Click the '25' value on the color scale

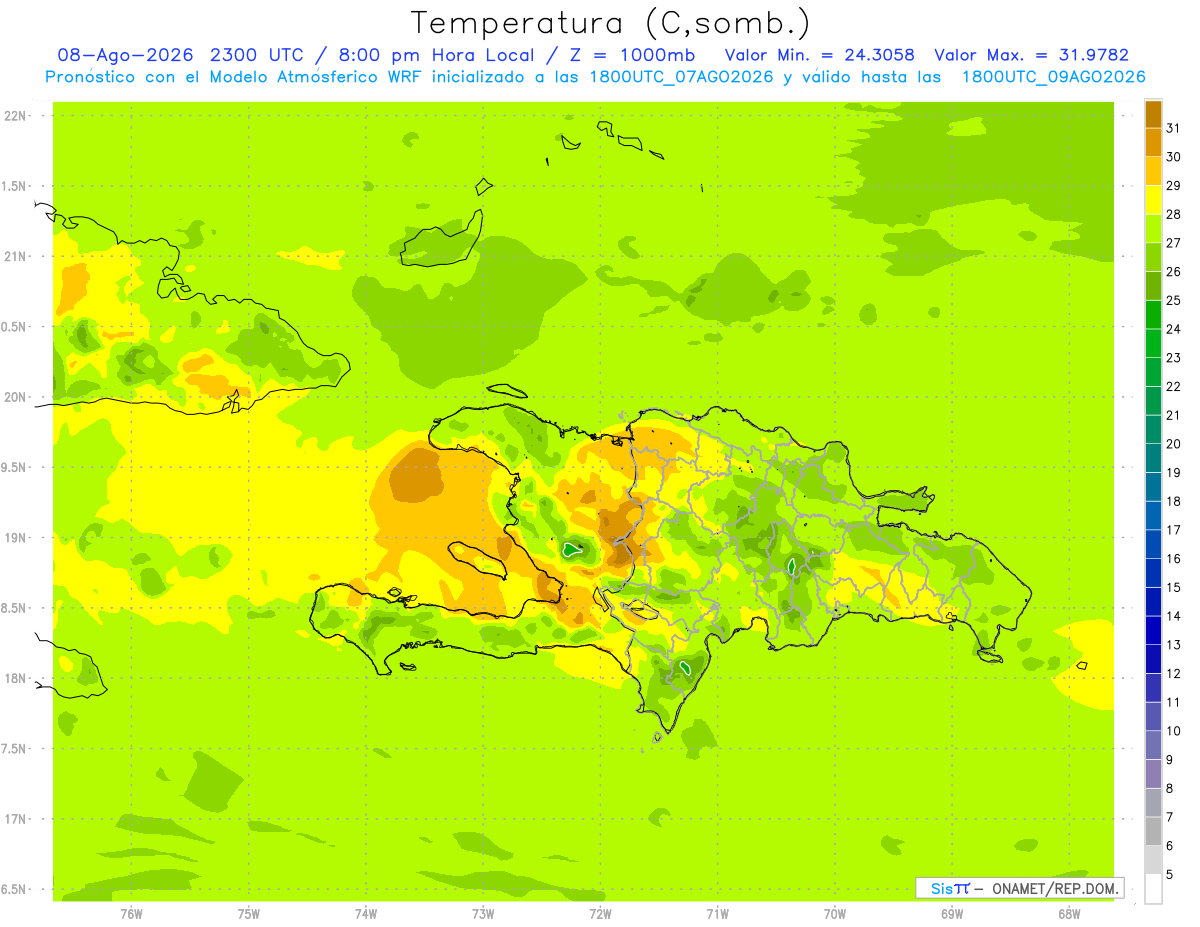(x=1174, y=300)
